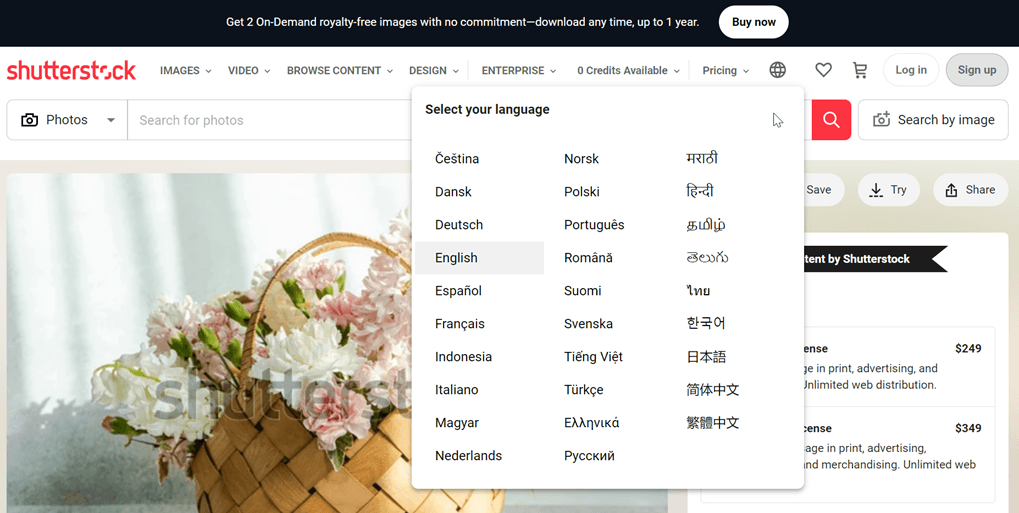The width and height of the screenshot is (1019, 513).
Task: Pick हिन्दी from language list
Action: point(700,191)
